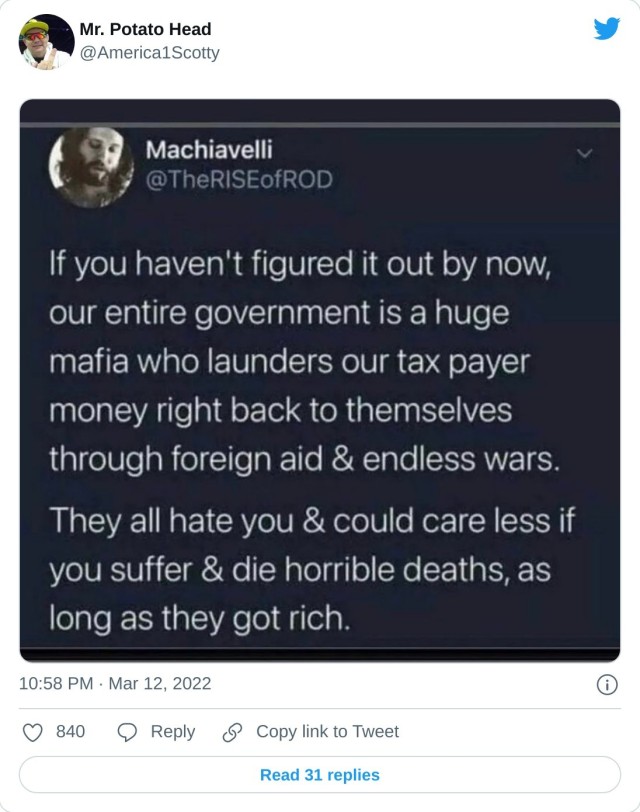
Task: Open the embedded tweet image
Action: pyautogui.click(x=320, y=380)
